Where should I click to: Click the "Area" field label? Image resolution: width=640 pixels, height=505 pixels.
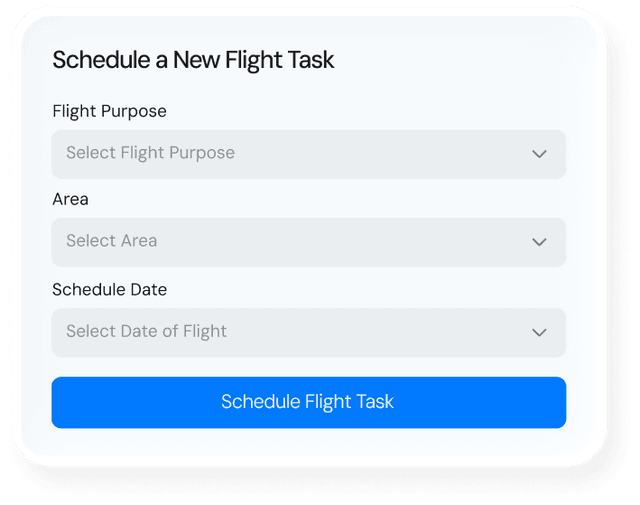70,199
